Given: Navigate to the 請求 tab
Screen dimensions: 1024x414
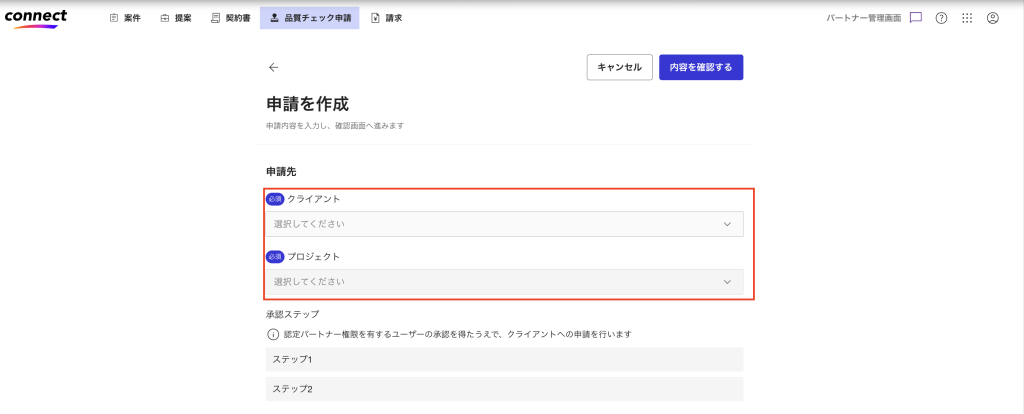Looking at the screenshot, I should pyautogui.click(x=386, y=18).
